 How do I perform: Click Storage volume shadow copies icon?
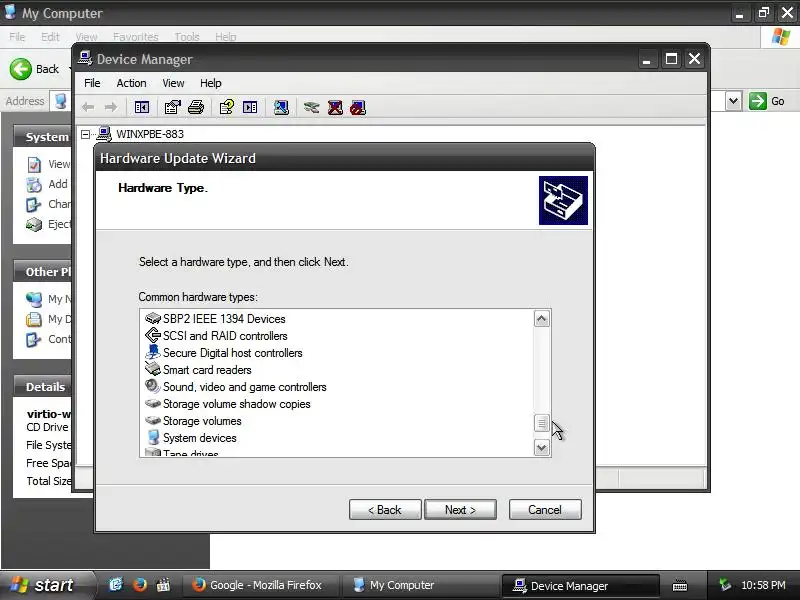tap(153, 404)
